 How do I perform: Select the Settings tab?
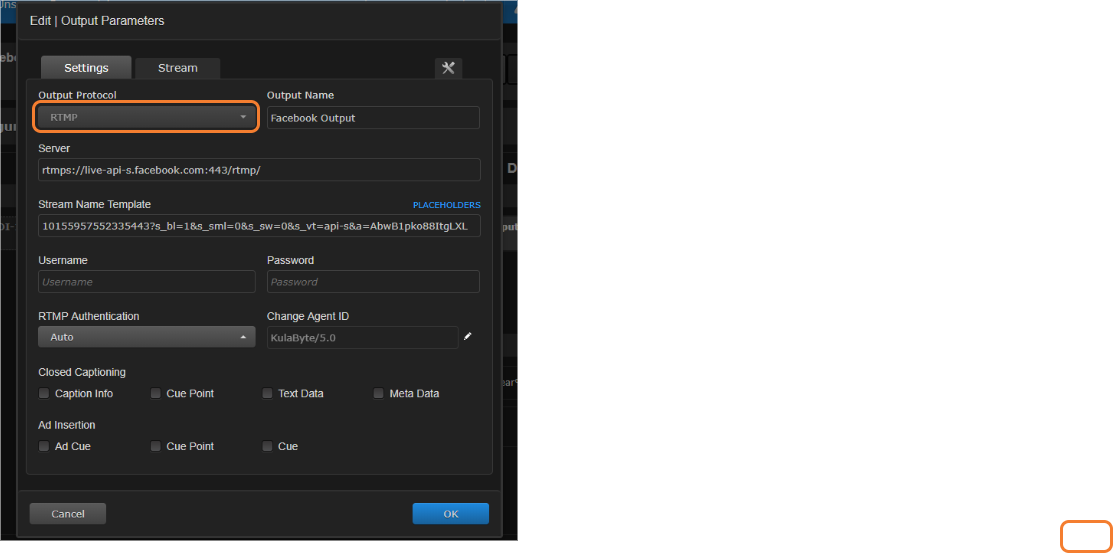86,68
